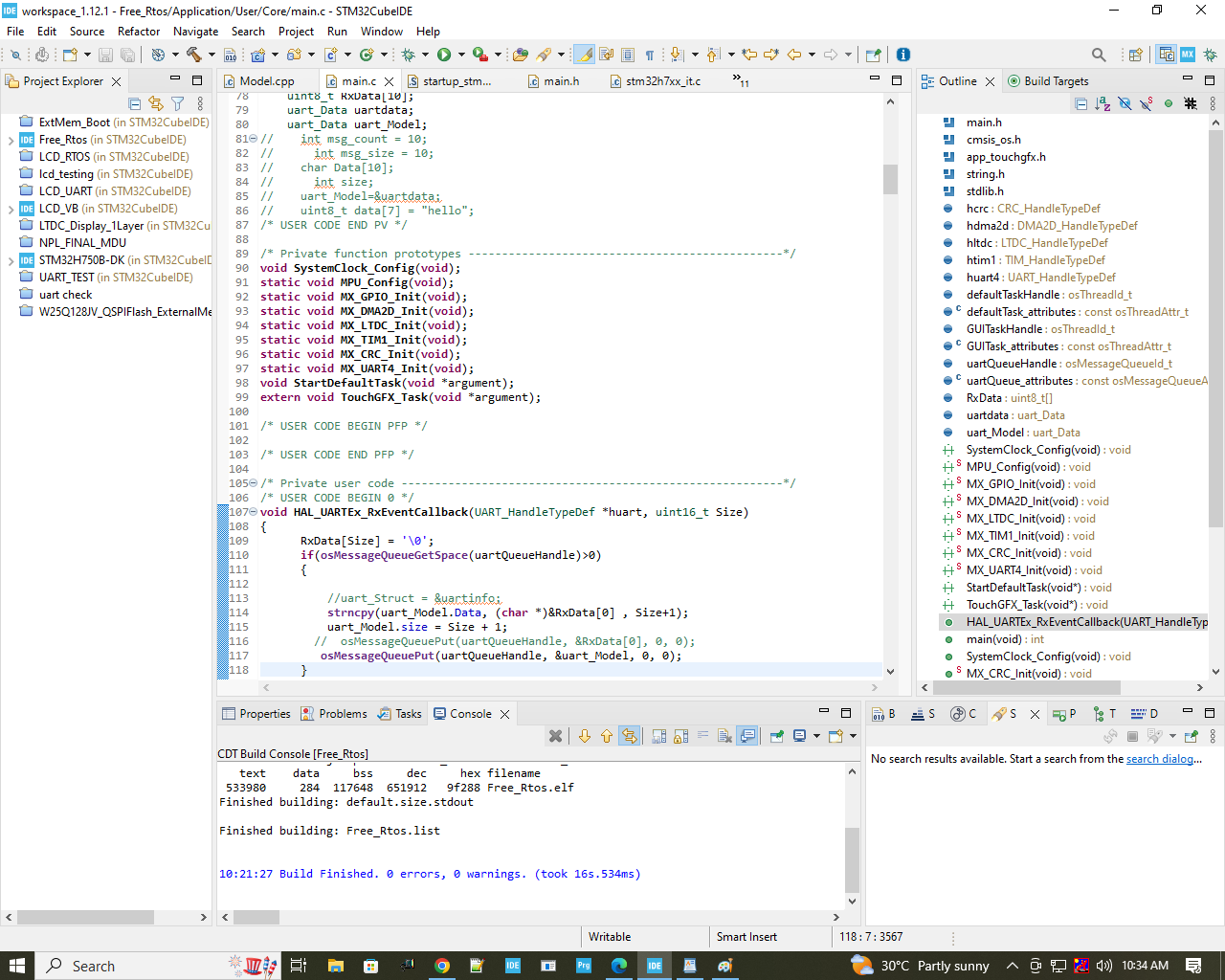
Task: Toggle Show Whitespace Characters
Action: (x=650, y=55)
